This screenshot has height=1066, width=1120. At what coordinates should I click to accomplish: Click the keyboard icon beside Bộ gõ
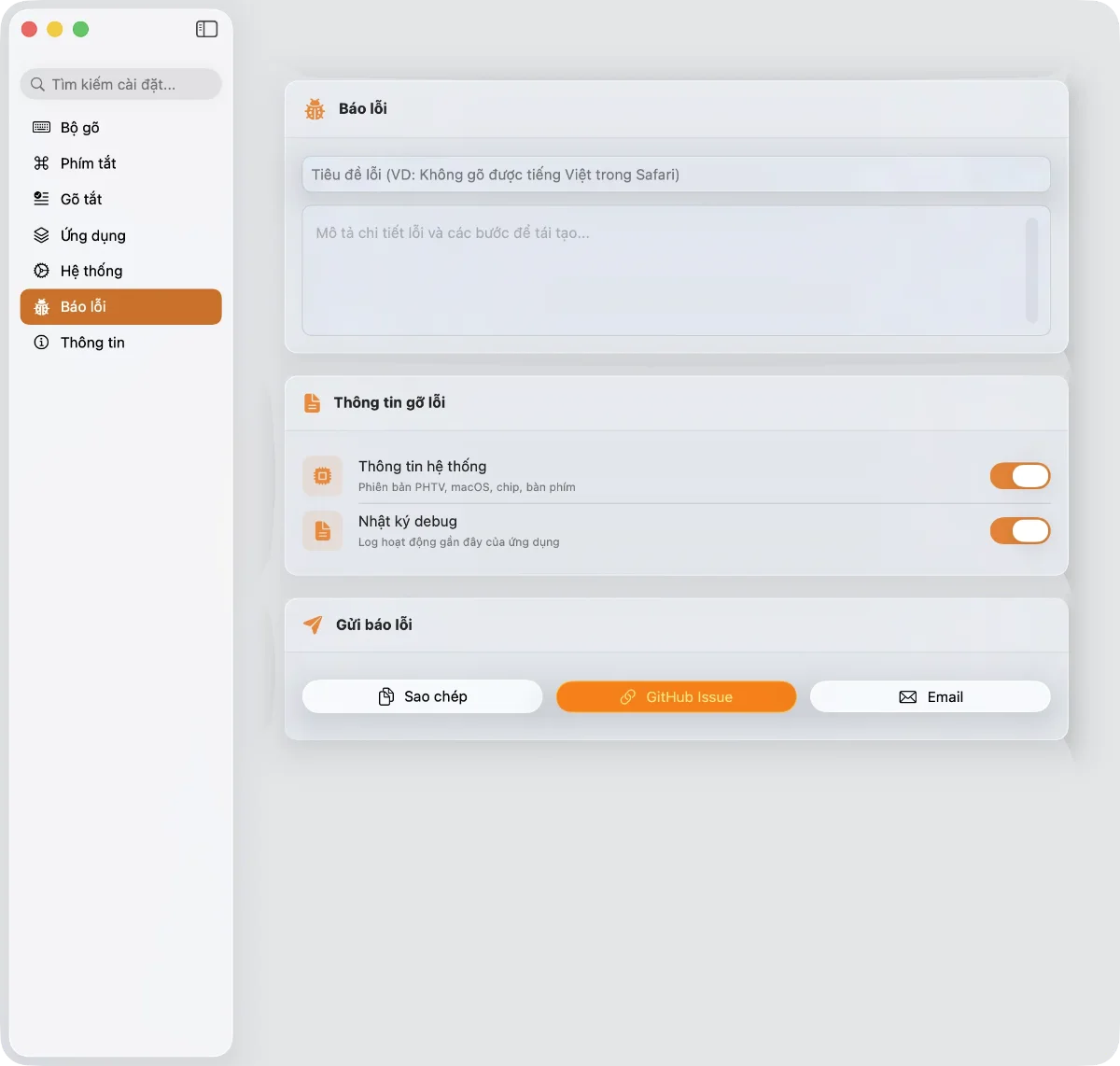click(41, 127)
